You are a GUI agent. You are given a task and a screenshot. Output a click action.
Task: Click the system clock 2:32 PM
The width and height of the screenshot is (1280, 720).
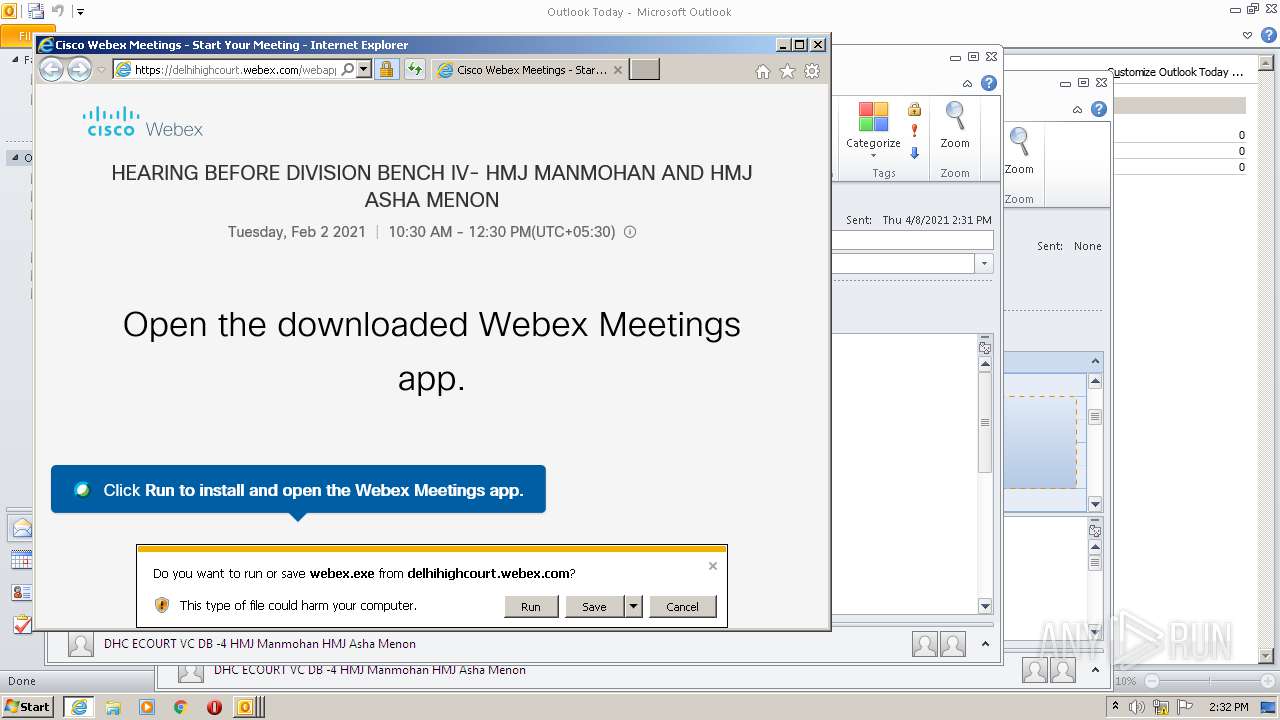[1229, 707]
